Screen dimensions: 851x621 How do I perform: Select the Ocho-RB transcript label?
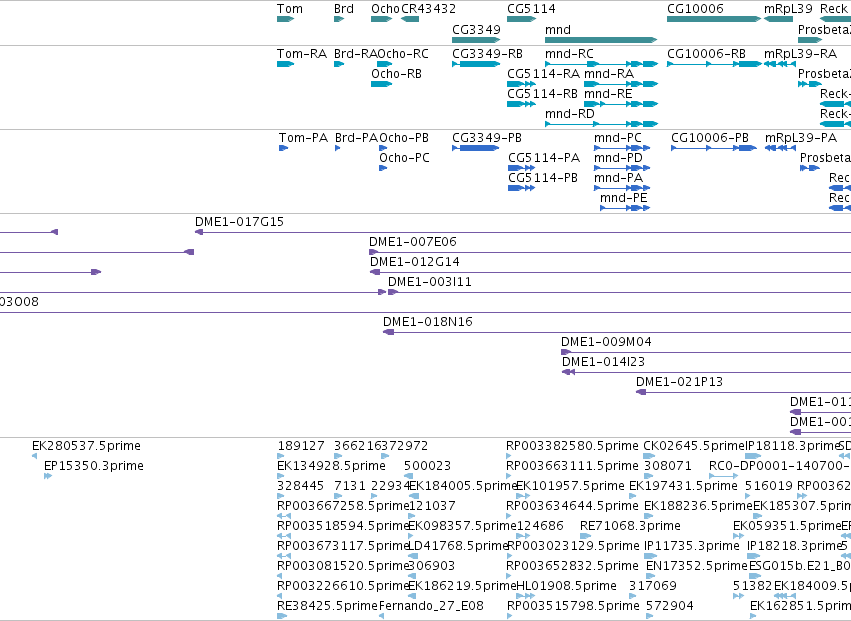pos(396,74)
